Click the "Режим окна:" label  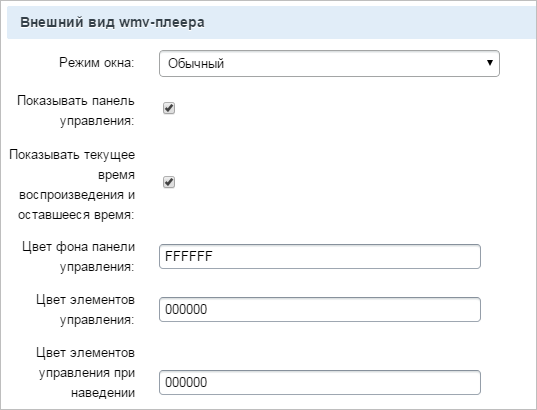pyautogui.click(x=97, y=63)
